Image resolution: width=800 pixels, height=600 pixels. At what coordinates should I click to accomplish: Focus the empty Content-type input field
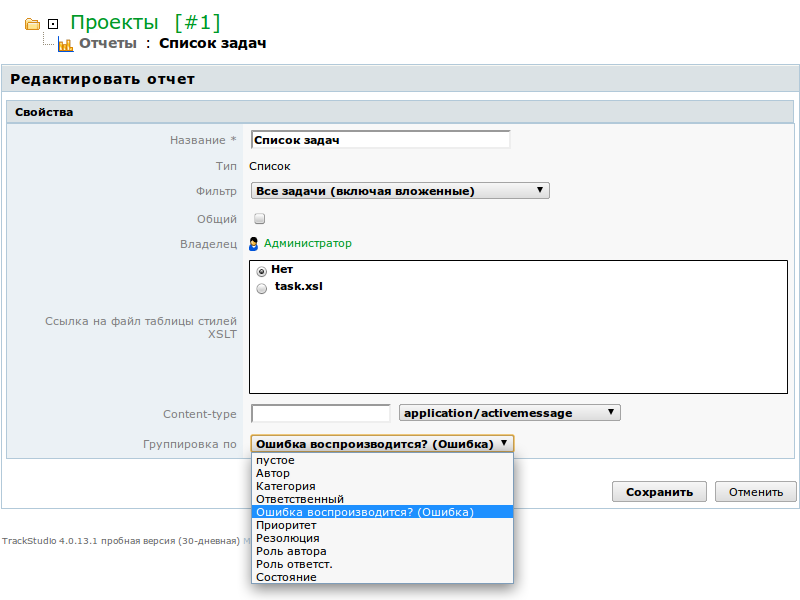(x=320, y=413)
